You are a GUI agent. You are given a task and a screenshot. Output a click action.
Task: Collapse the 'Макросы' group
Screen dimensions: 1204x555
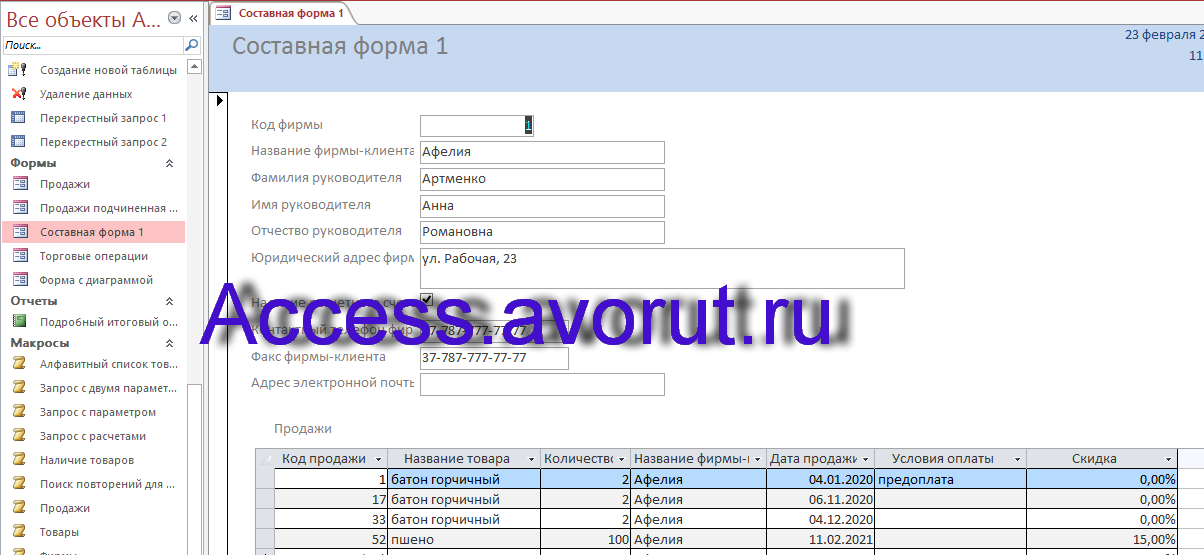(169, 343)
